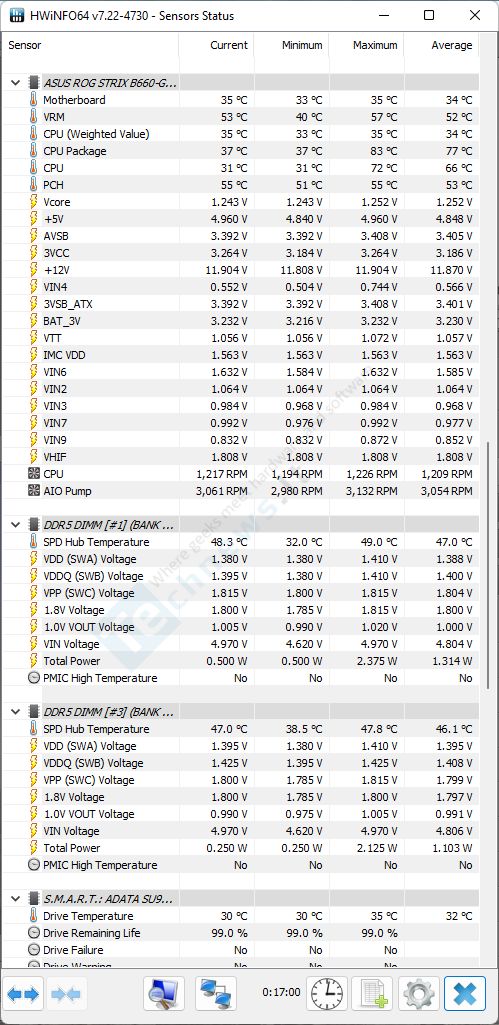Click the 99.0 % Drive Remaining Life current value
The width and height of the screenshot is (499, 1025).
[x=228, y=933]
